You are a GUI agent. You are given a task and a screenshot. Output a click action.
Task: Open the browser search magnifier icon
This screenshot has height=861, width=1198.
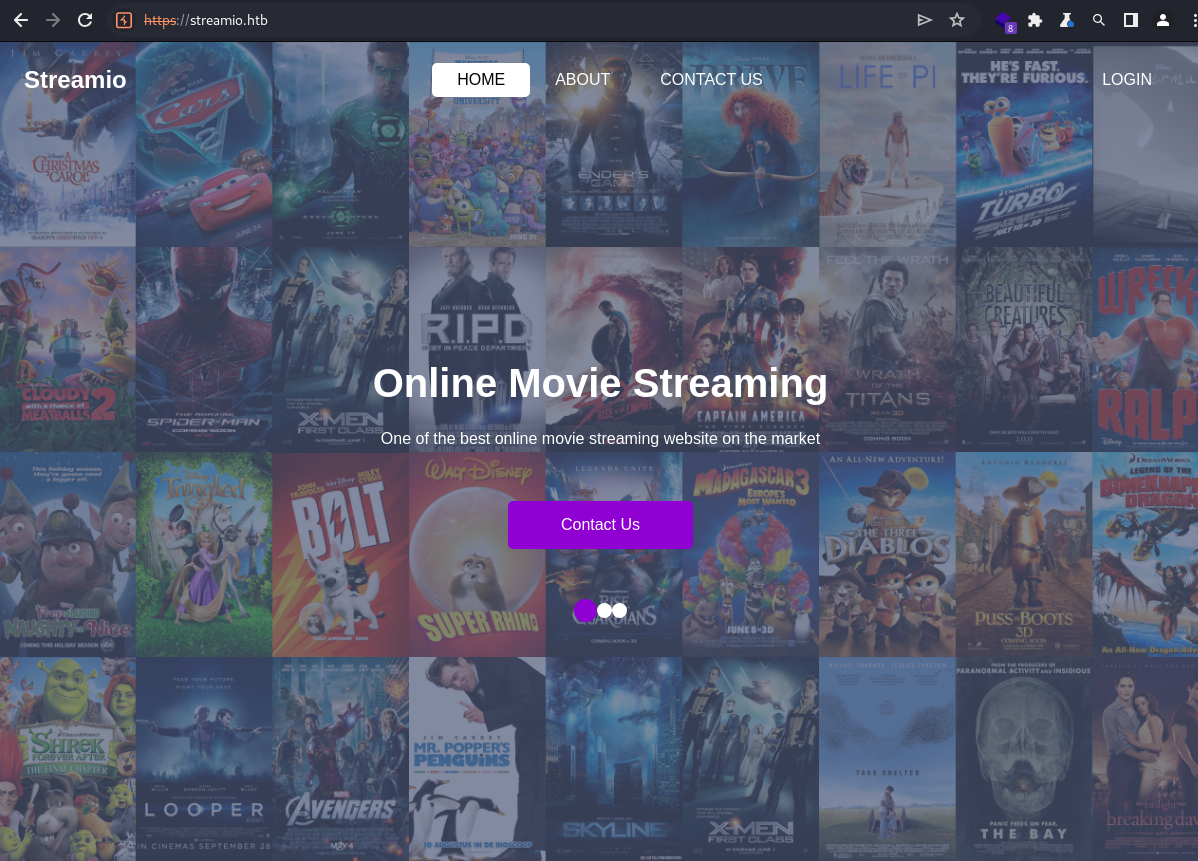tap(1099, 20)
